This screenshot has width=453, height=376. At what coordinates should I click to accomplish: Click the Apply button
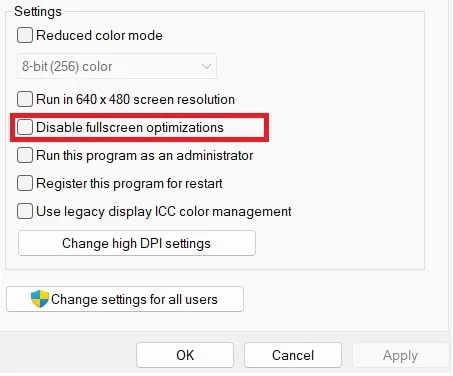[400, 355]
